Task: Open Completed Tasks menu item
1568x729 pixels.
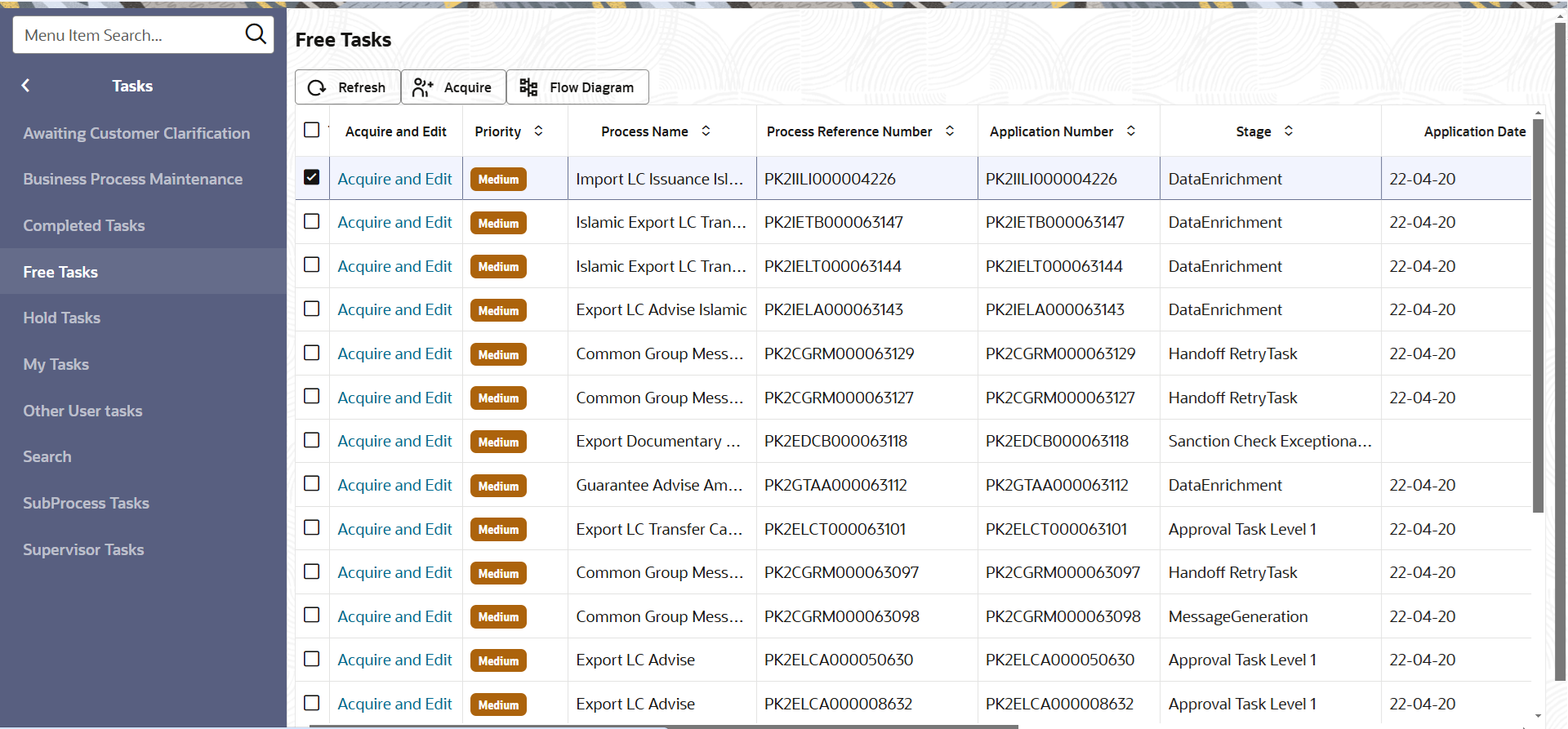Action: (143, 225)
